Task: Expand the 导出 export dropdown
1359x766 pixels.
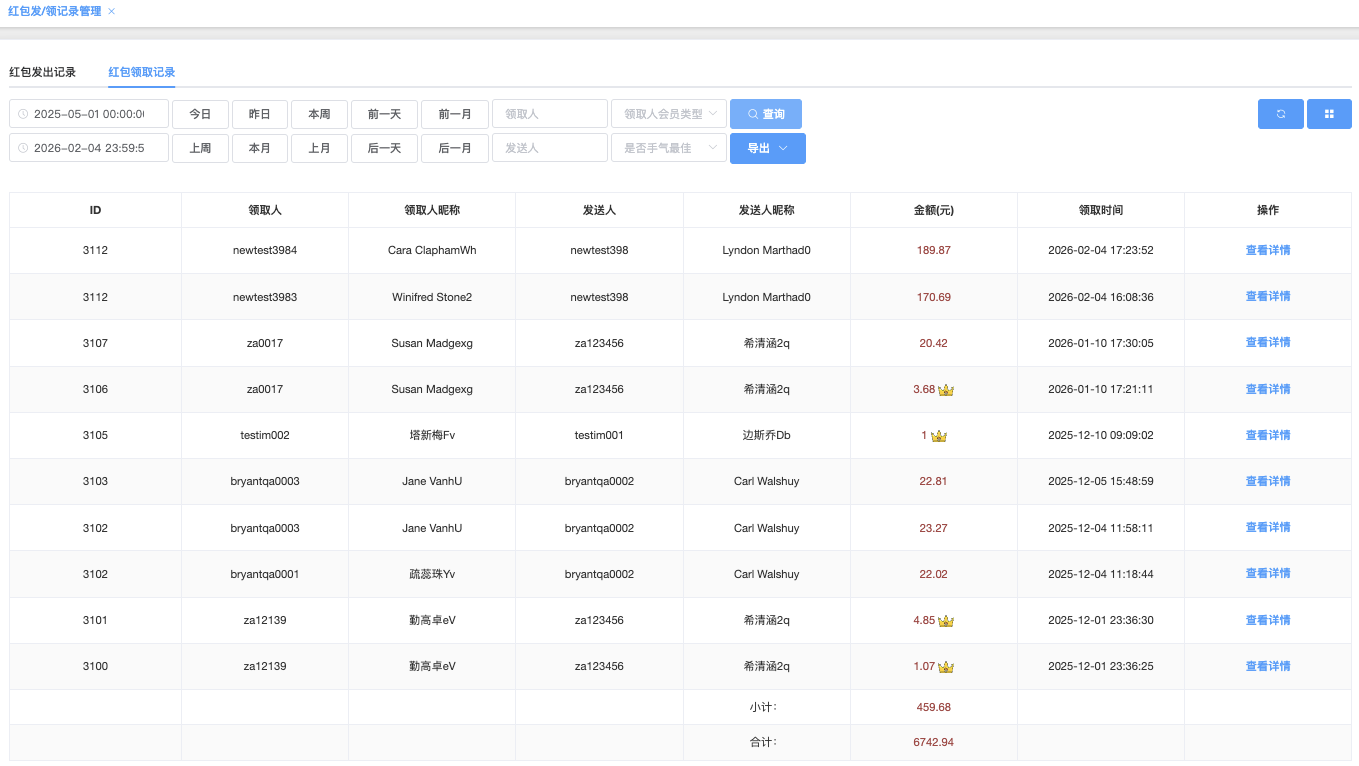Action: click(767, 148)
